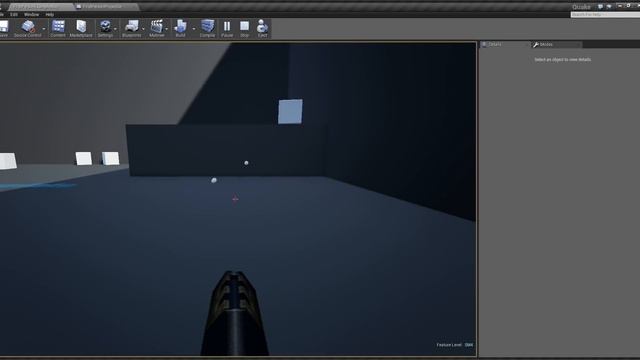640x360 pixels.
Task: Expand the Blueprints dropdown arrow
Action: (x=143, y=29)
